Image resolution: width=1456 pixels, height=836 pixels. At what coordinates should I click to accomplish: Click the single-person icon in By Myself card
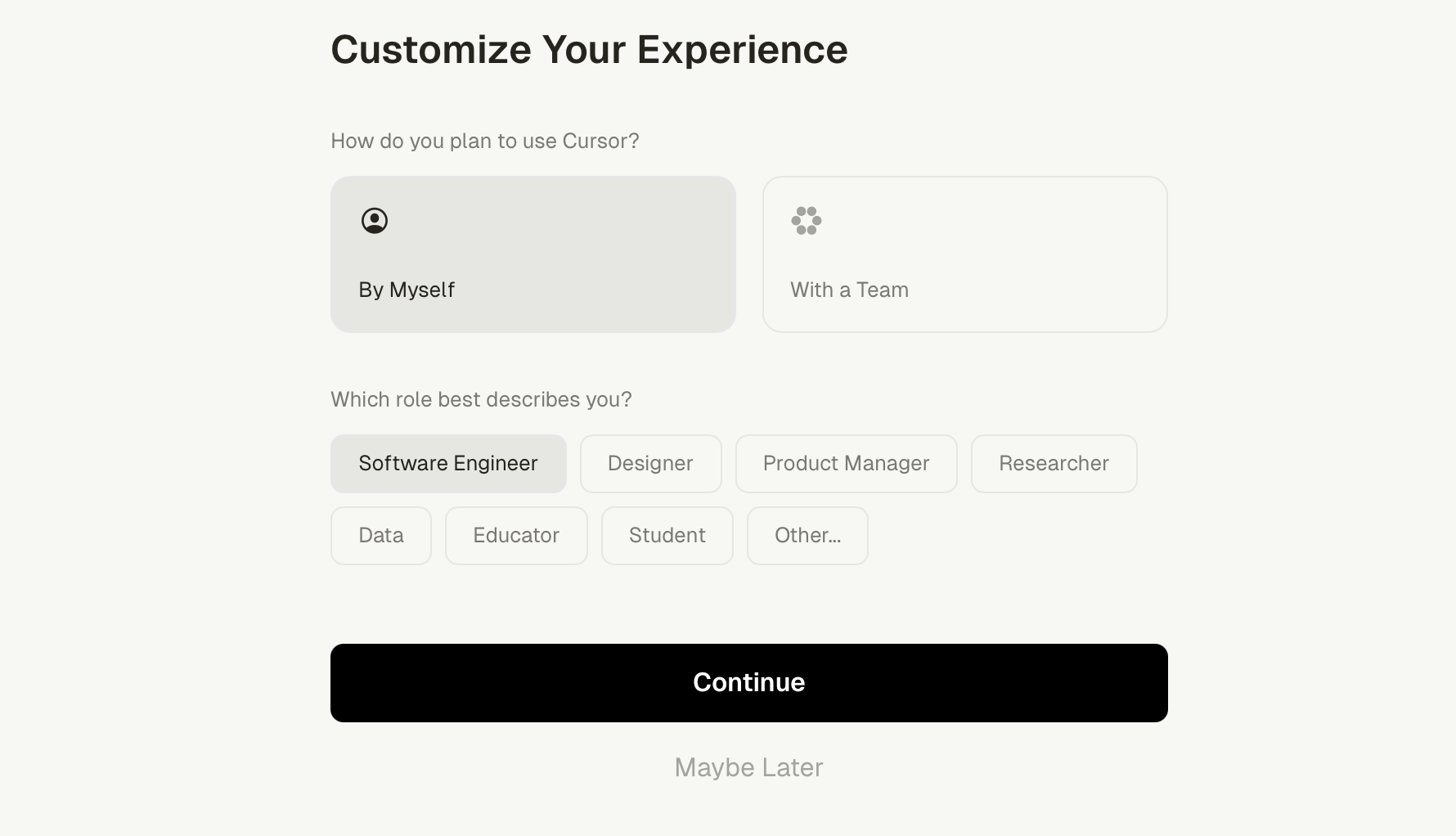375,221
